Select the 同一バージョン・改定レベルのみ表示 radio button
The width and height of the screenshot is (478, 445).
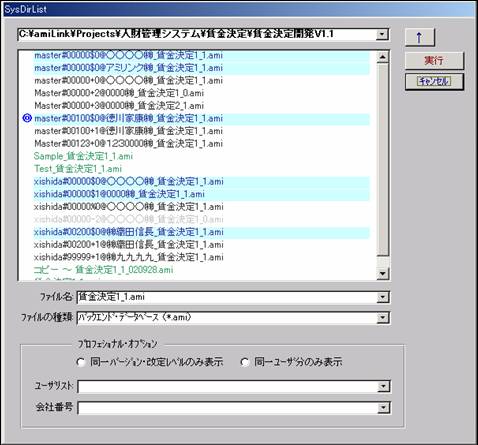(80, 362)
